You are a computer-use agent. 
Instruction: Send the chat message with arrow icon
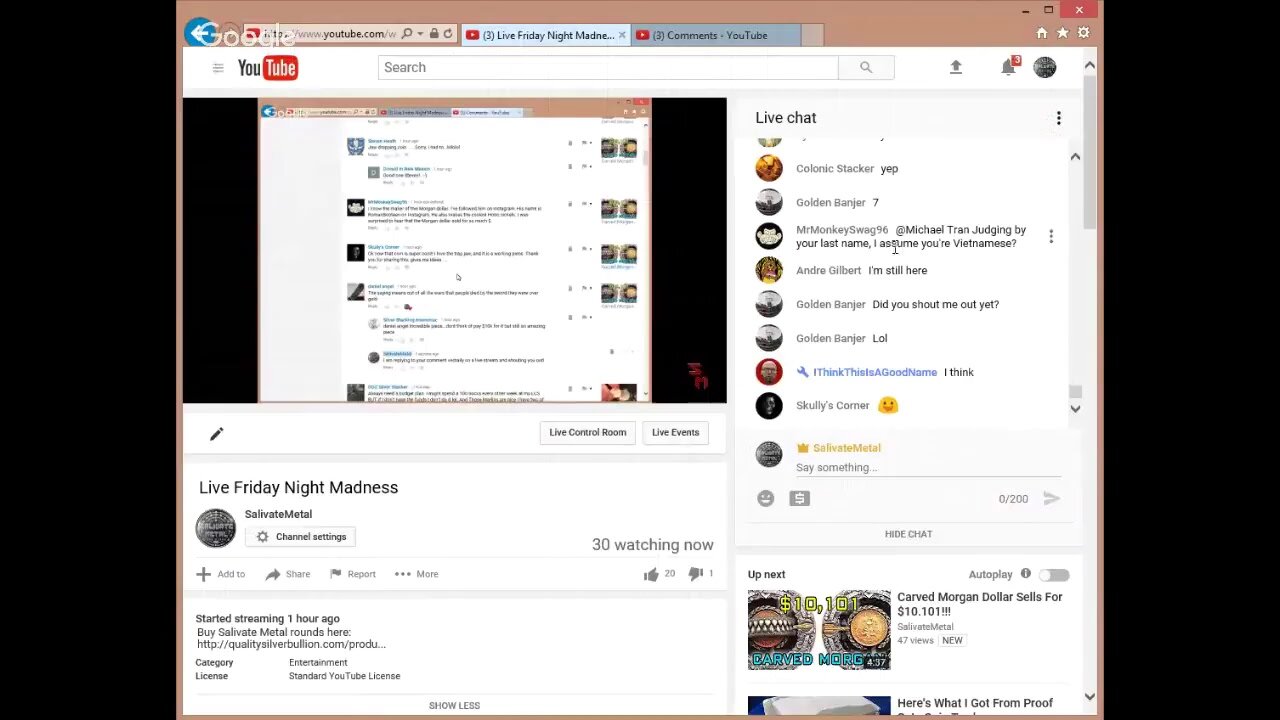[1051, 498]
